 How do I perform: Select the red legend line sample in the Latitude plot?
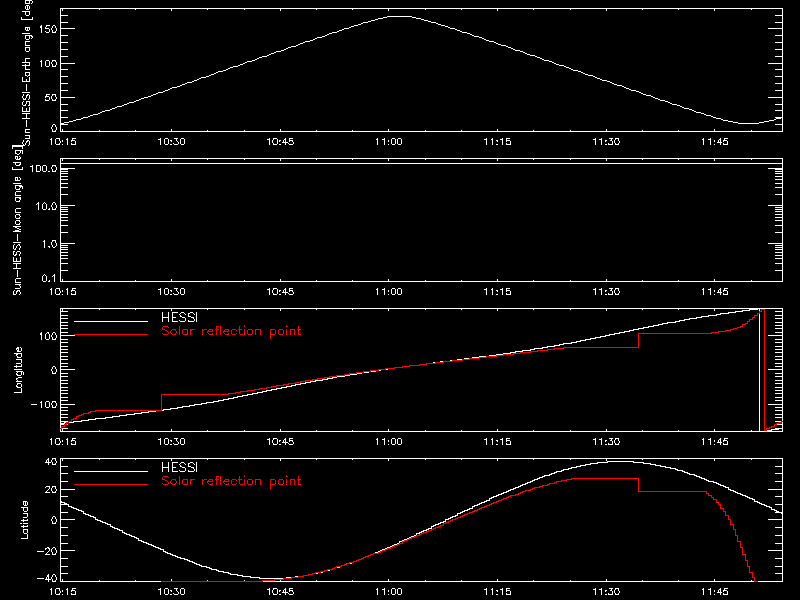click(111, 485)
